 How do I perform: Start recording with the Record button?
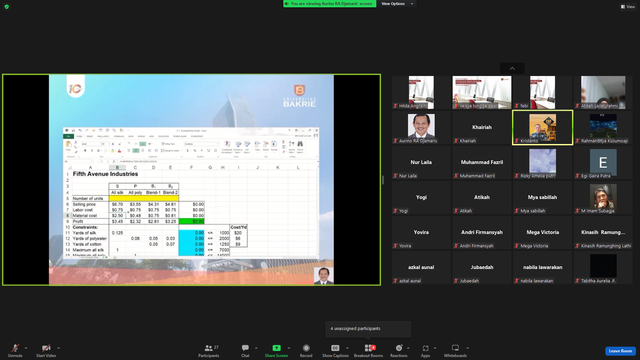pos(306,350)
